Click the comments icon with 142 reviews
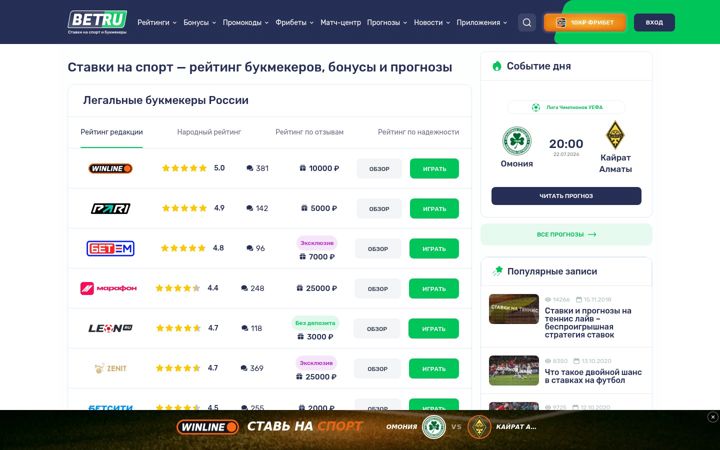Viewport: 720px width, 450px height. tap(250, 208)
